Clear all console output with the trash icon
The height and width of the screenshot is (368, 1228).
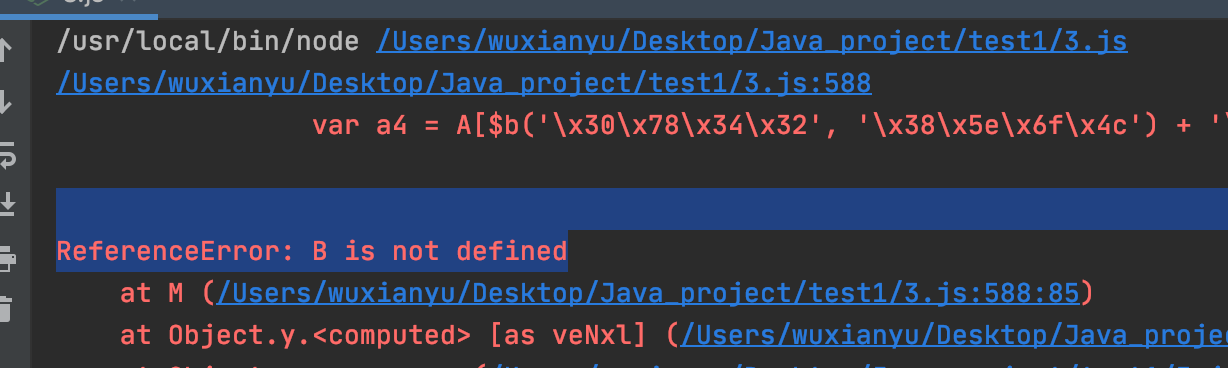[6, 309]
